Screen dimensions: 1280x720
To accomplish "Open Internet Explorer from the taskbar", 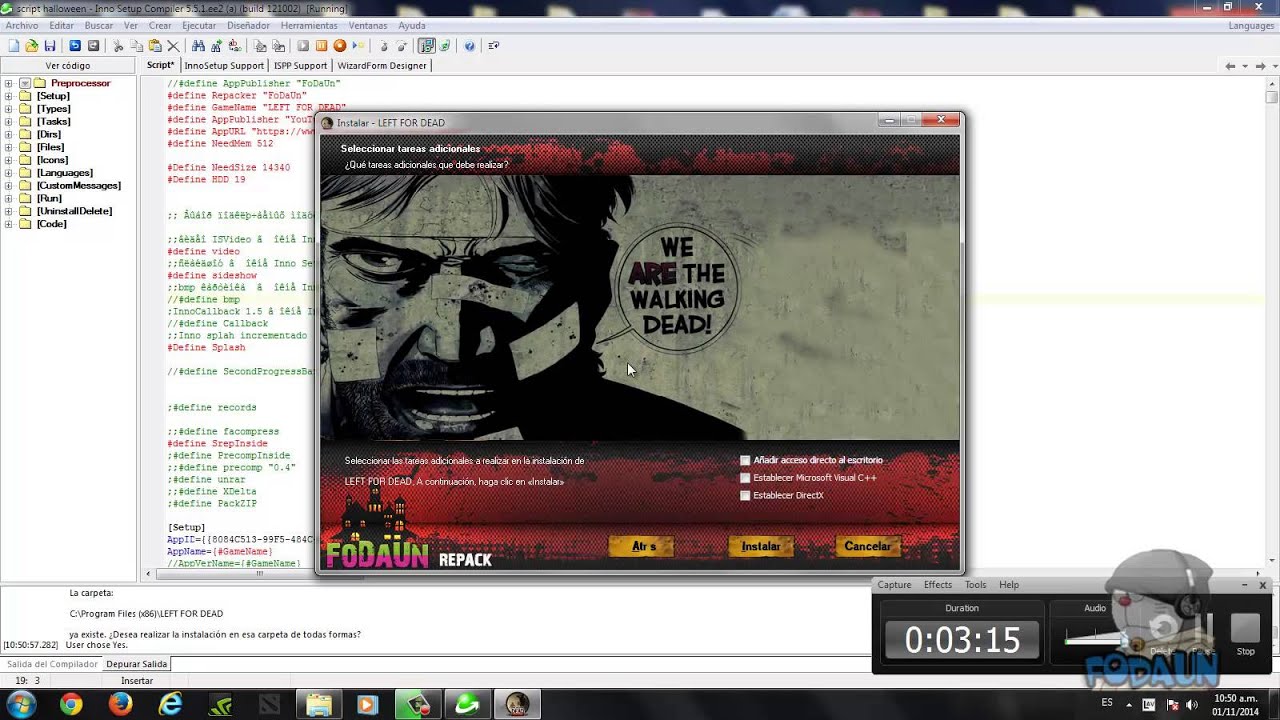I will 171,705.
